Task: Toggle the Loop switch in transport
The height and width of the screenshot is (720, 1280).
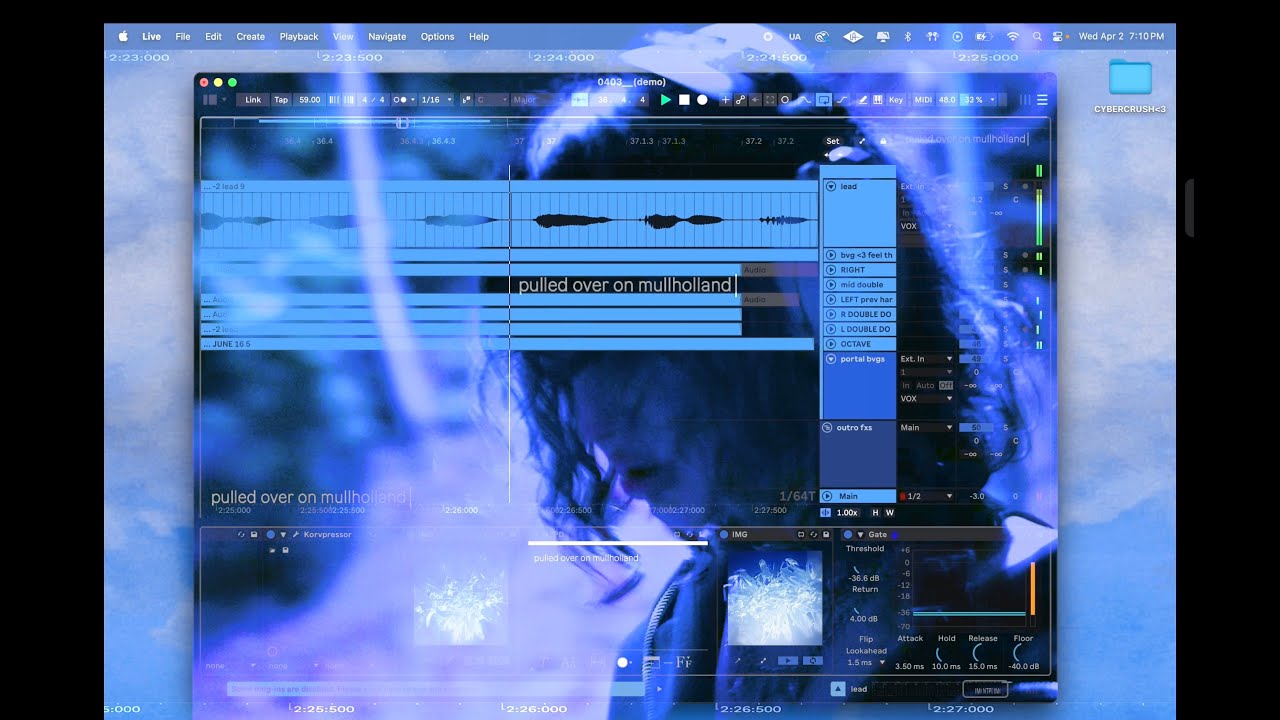Action: tap(824, 100)
